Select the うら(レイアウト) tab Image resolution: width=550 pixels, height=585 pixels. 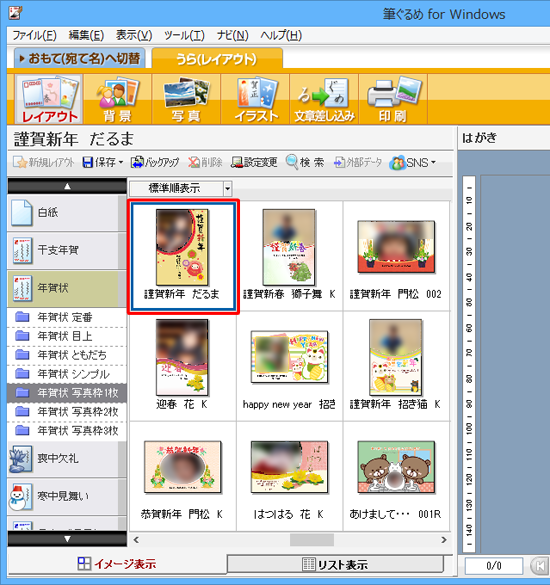(x=217, y=59)
